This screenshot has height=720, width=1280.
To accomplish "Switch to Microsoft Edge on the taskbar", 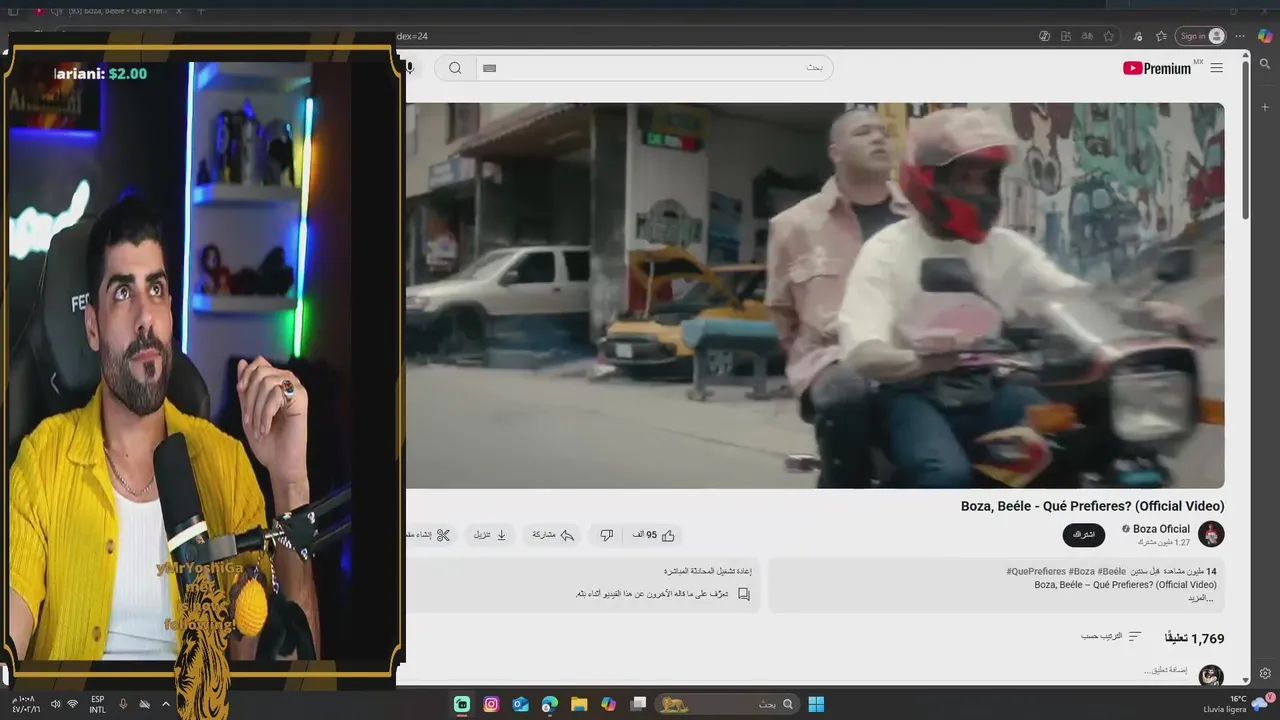I will coord(550,704).
